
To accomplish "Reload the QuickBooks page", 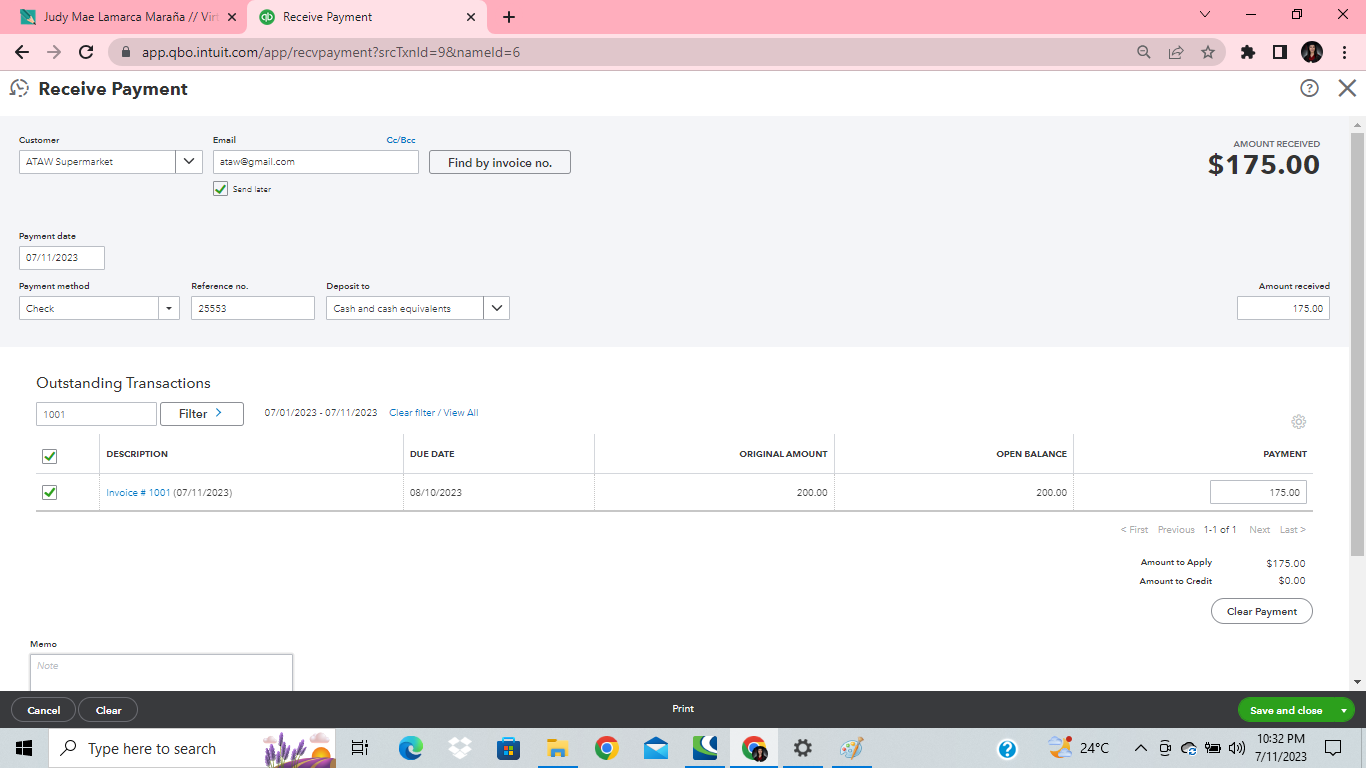I will [86, 52].
